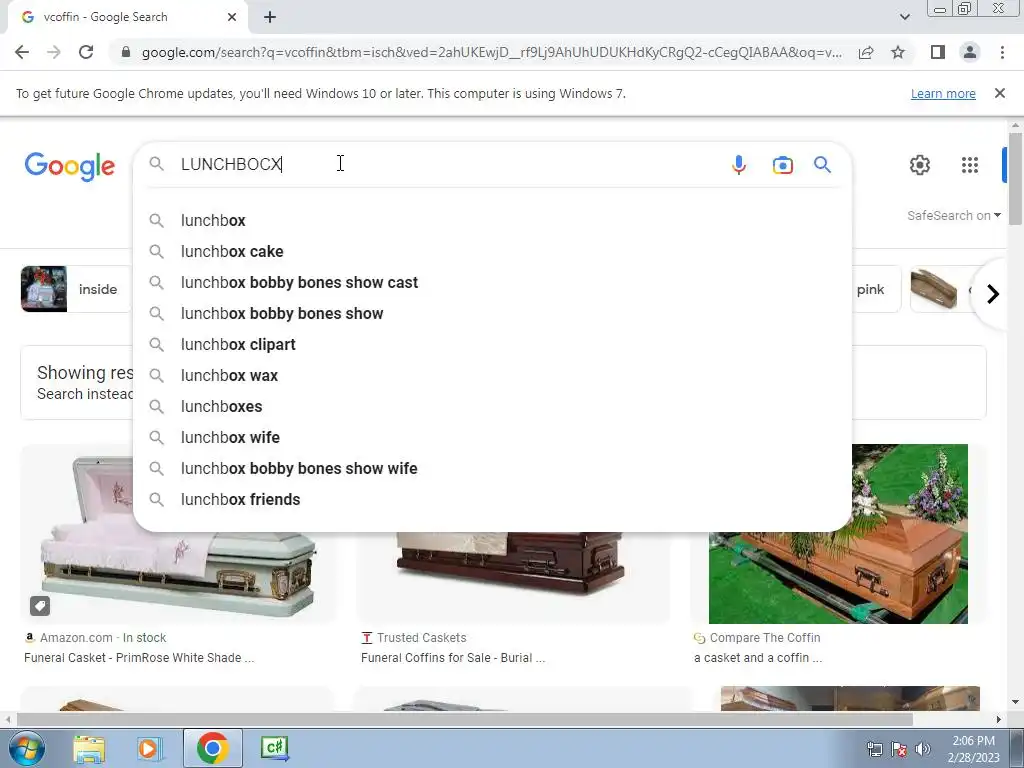This screenshot has width=1024, height=768.
Task: Reload the page with the refresh icon
Action: 86,52
